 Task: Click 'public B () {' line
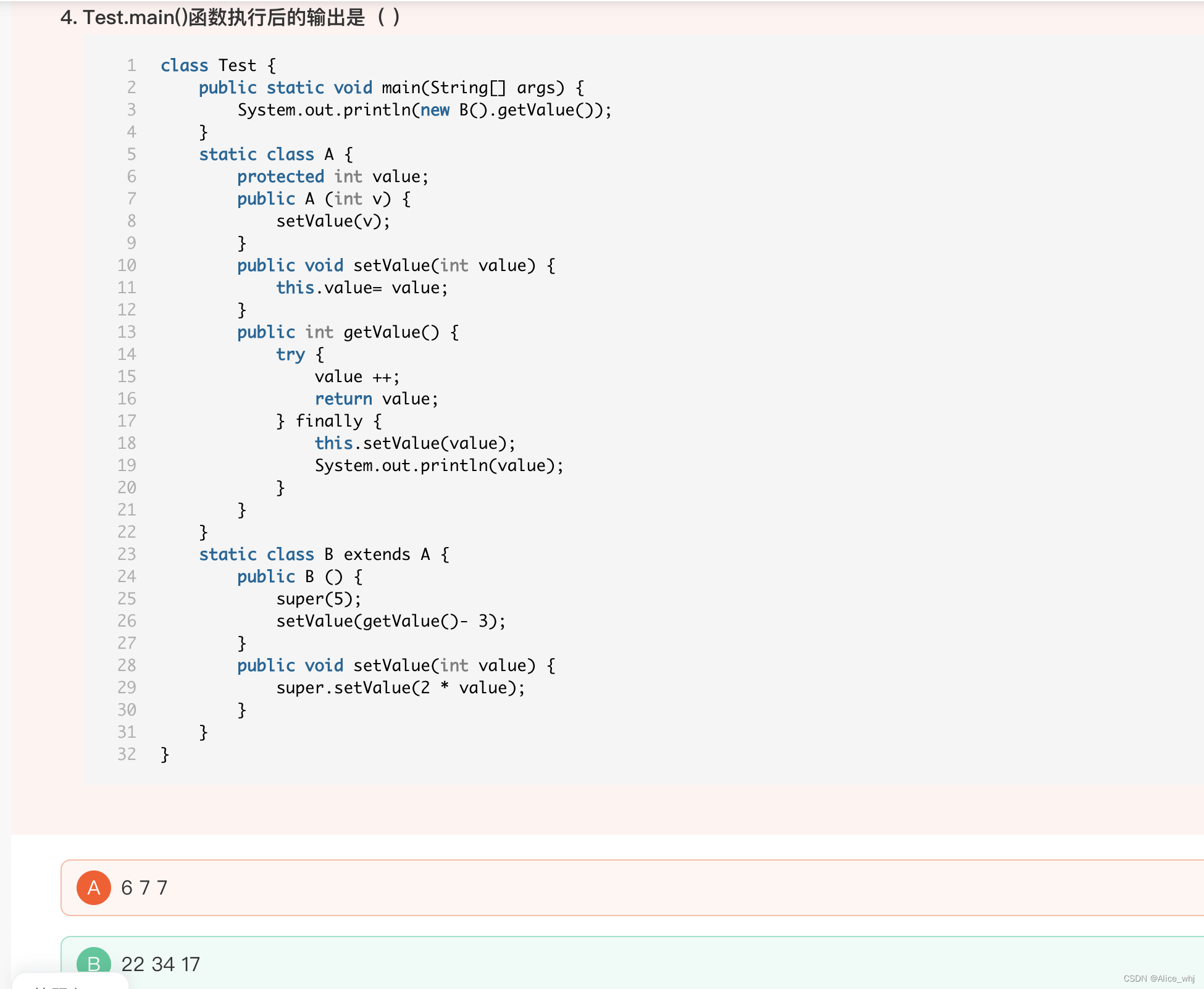[300, 577]
